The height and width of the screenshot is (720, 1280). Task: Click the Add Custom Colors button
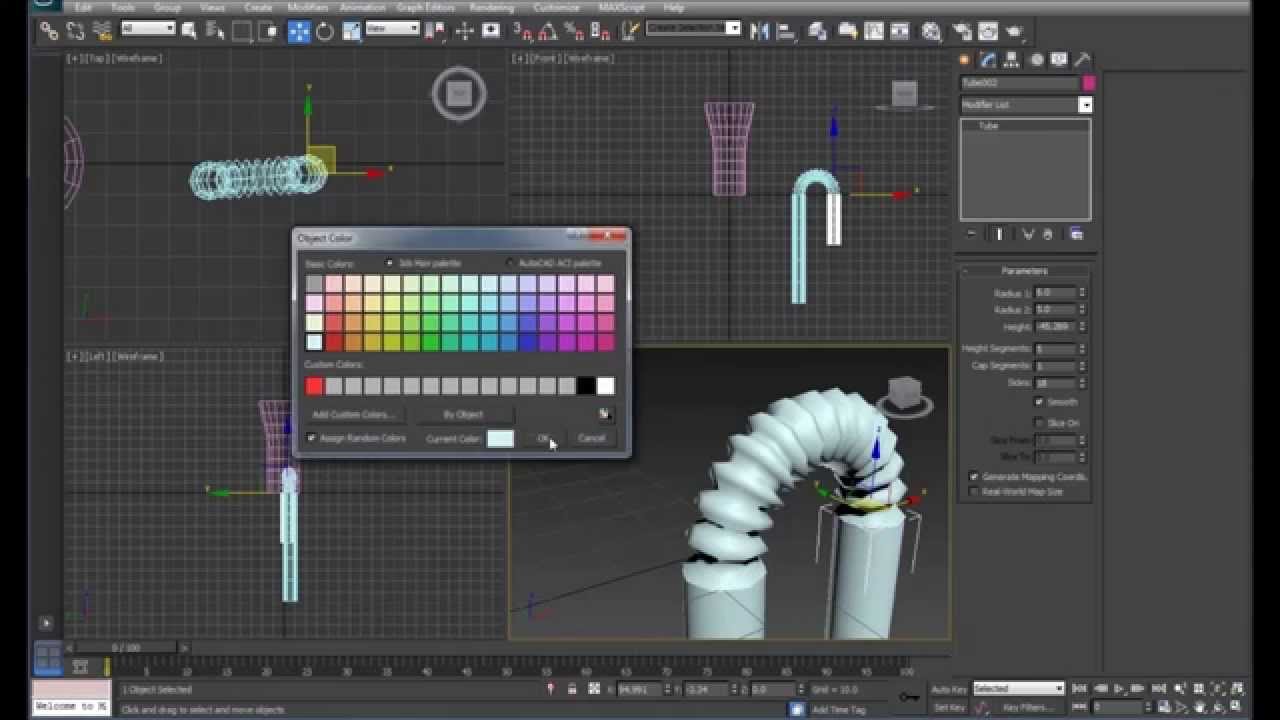[x=354, y=414]
